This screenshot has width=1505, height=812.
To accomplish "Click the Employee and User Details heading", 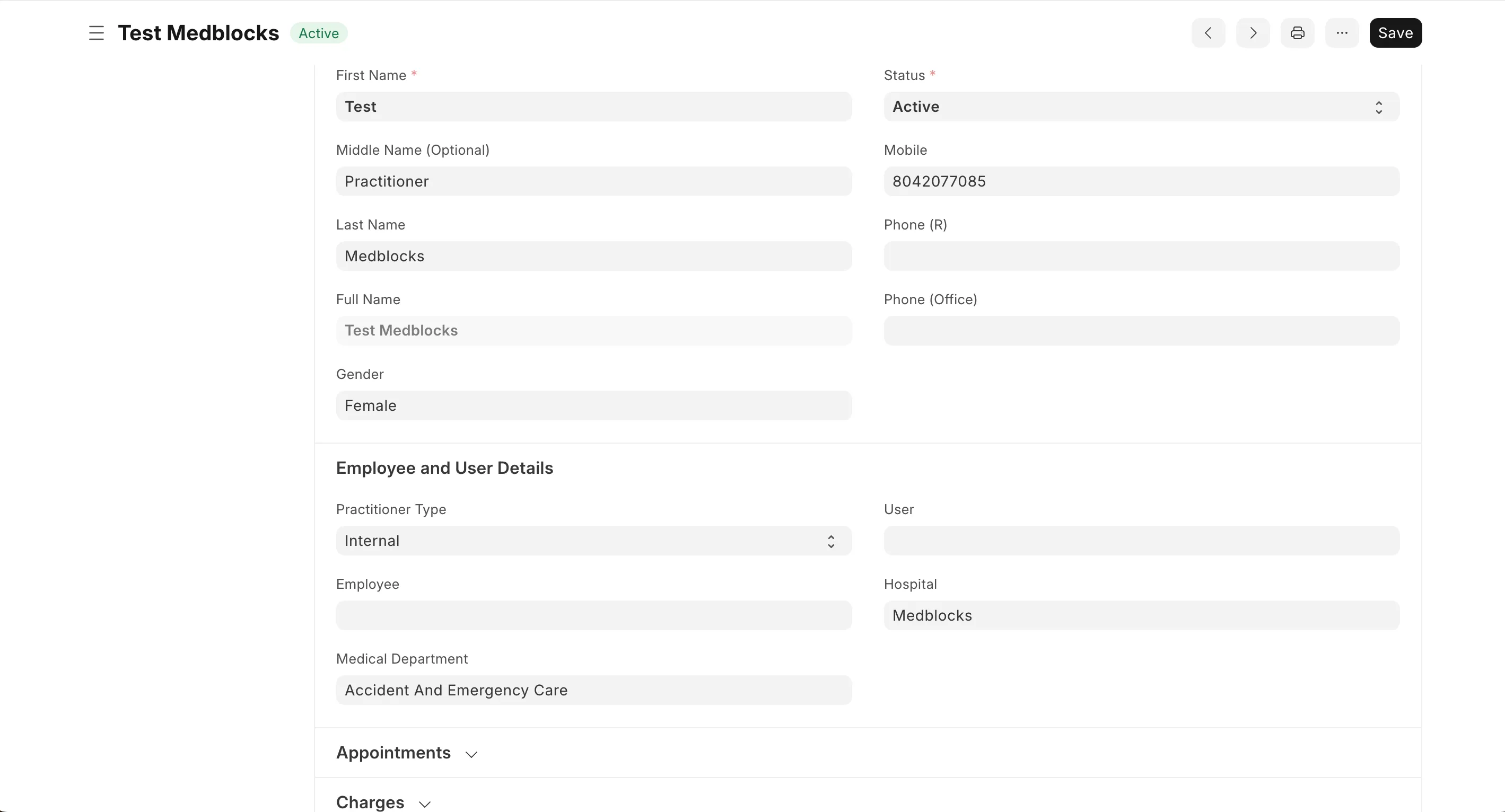I will click(444, 467).
